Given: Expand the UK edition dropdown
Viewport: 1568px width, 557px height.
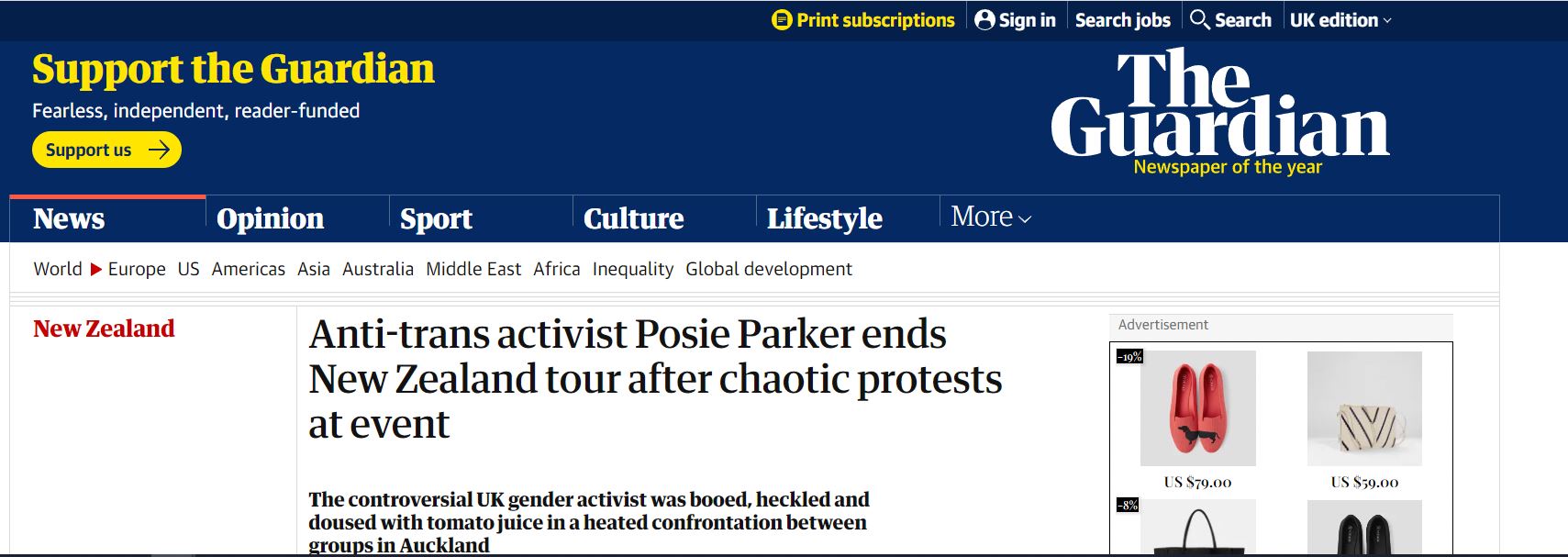Looking at the screenshot, I should tap(1340, 20).
